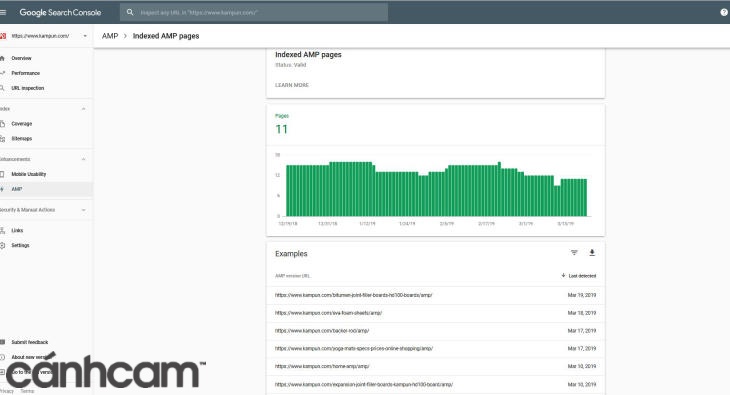730x395 pixels.
Task: Open the Links page
Action: pyautogui.click(x=17, y=231)
